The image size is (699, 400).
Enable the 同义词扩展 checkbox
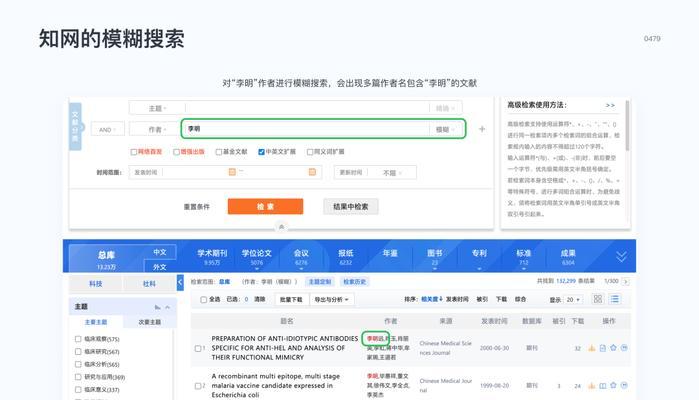pyautogui.click(x=310, y=152)
